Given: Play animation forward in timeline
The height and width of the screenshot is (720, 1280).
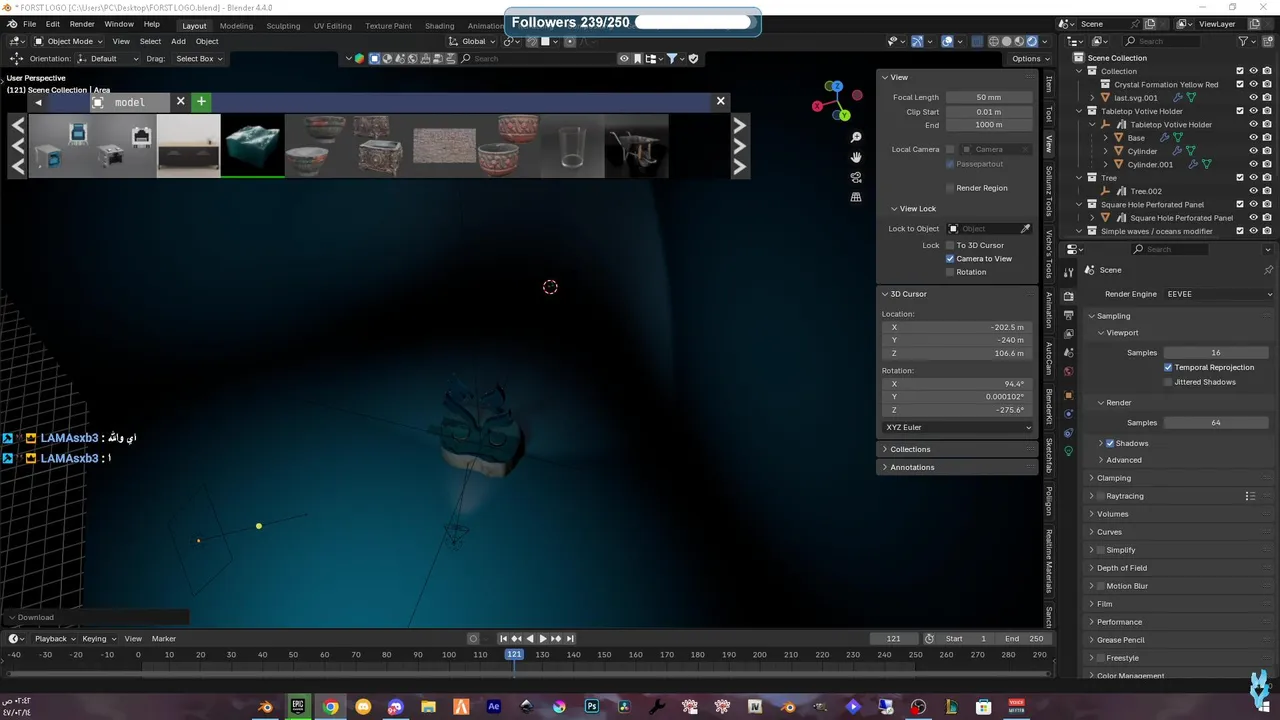Looking at the screenshot, I should point(543,638).
